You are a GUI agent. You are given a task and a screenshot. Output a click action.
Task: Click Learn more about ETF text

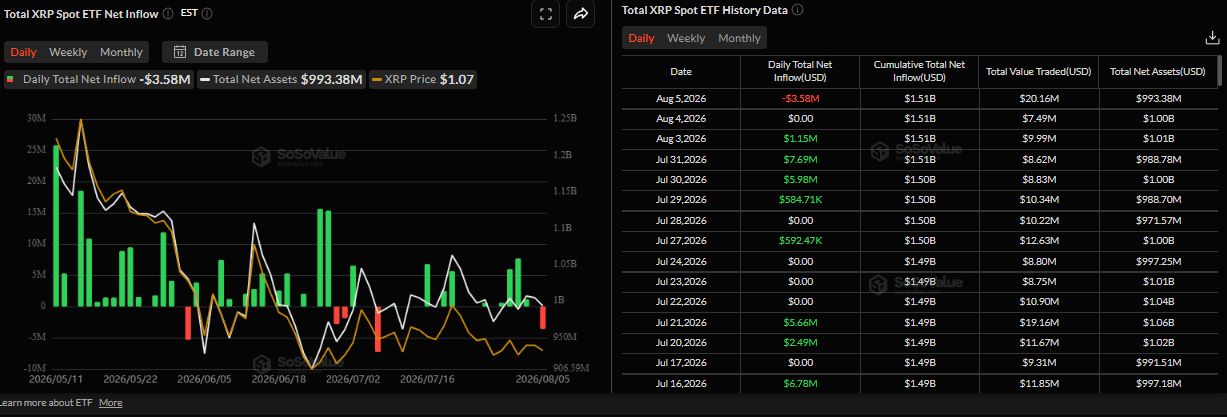tap(48, 403)
